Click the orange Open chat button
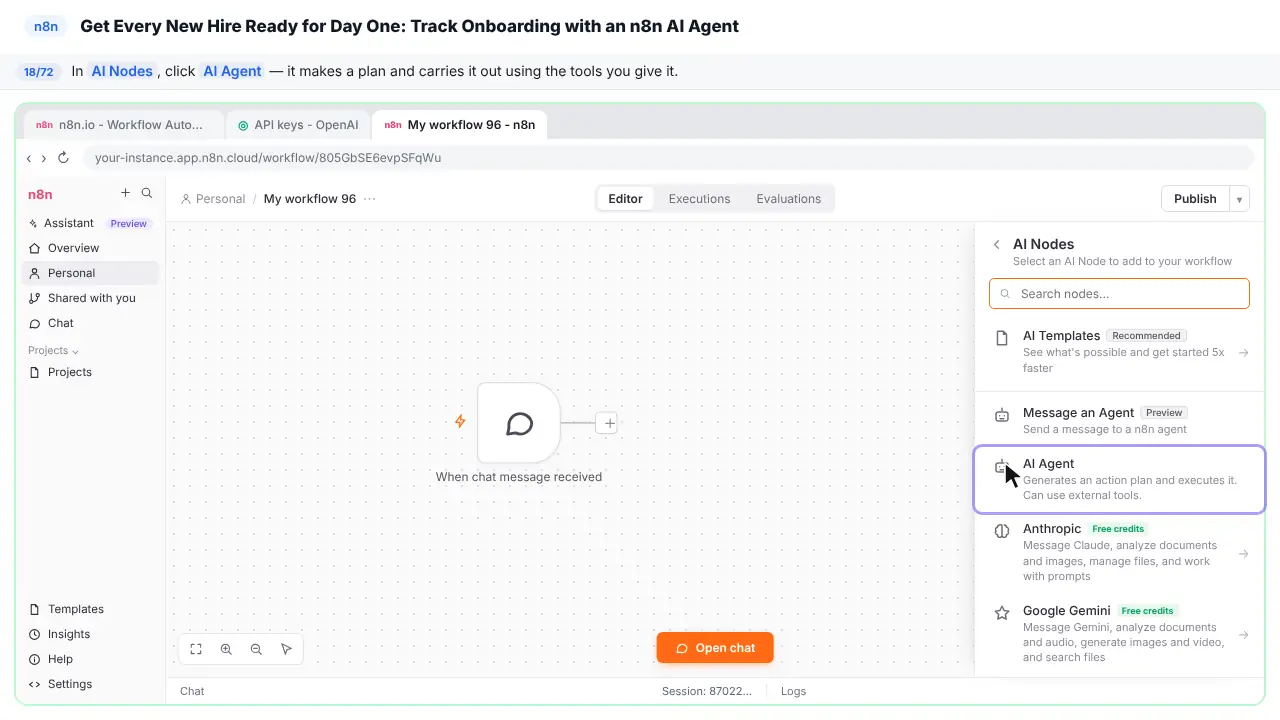 click(715, 648)
